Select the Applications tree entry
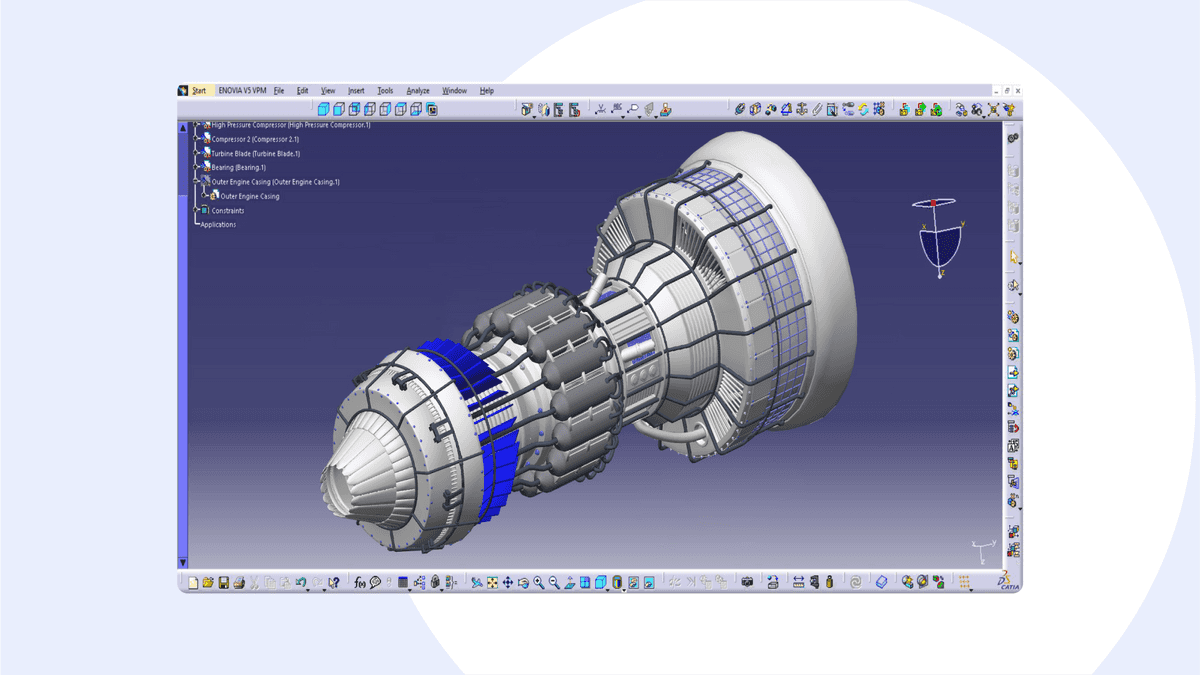The image size is (1200, 675). click(x=218, y=225)
